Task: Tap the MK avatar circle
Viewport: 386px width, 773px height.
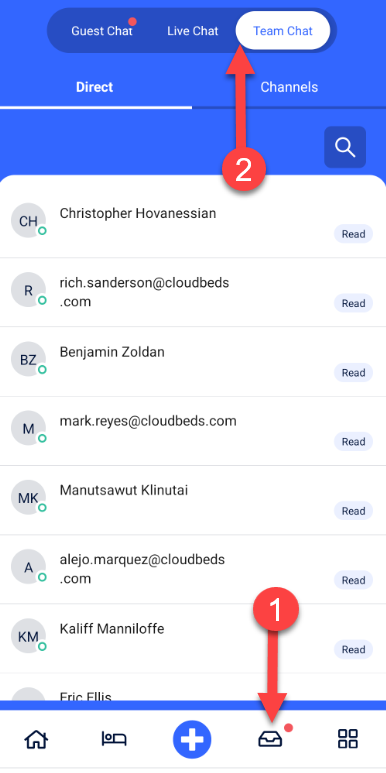Action: pyautogui.click(x=28, y=498)
